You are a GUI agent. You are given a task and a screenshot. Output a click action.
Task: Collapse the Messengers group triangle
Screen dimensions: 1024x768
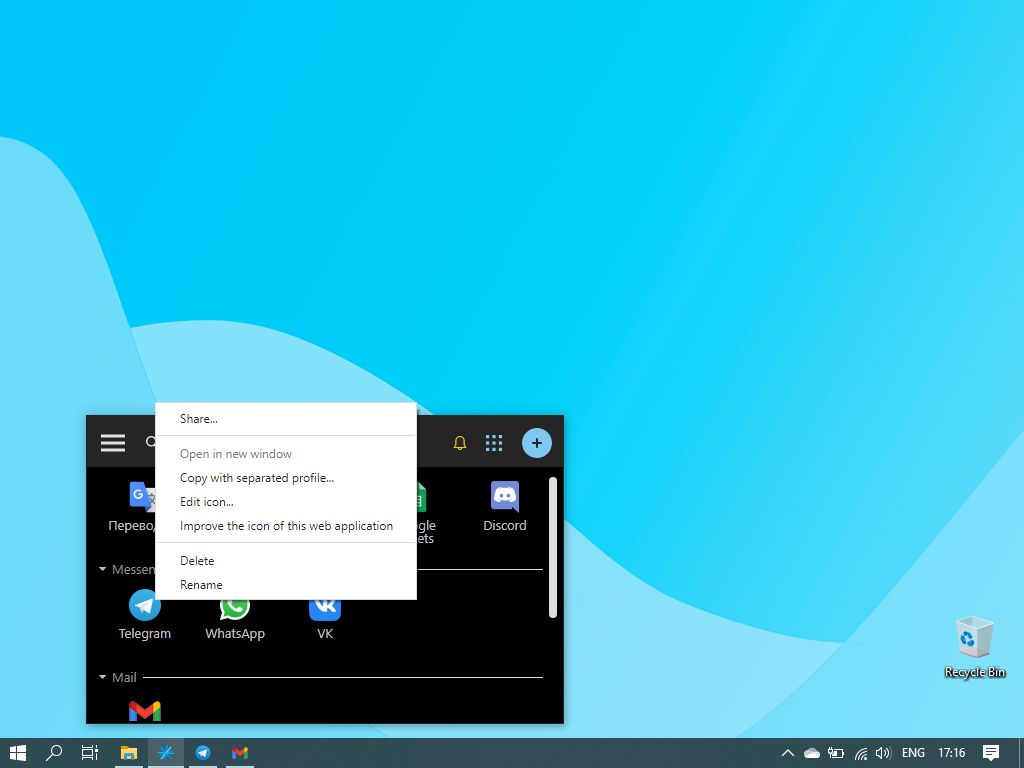click(103, 569)
